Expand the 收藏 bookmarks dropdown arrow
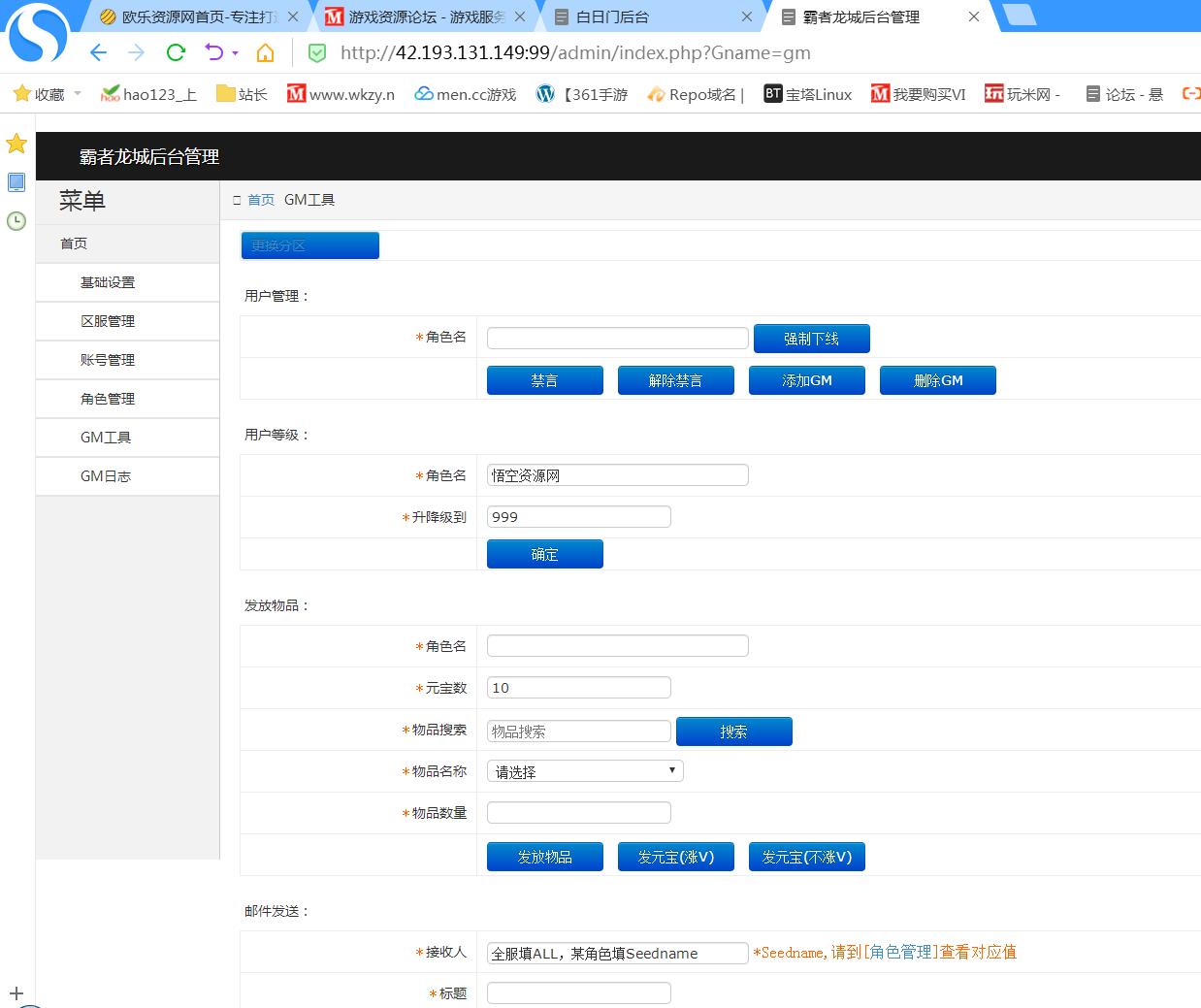 (x=78, y=94)
